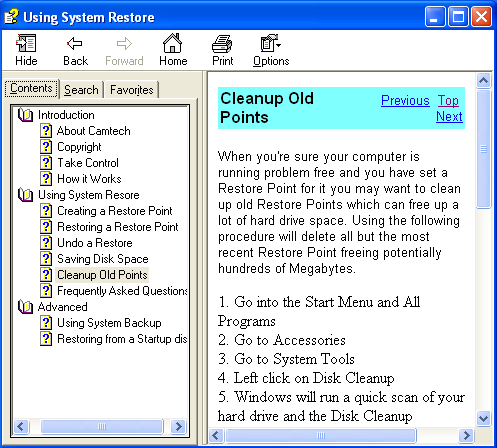Switch to the Search tab
This screenshot has height=448, width=497.
tap(81, 90)
